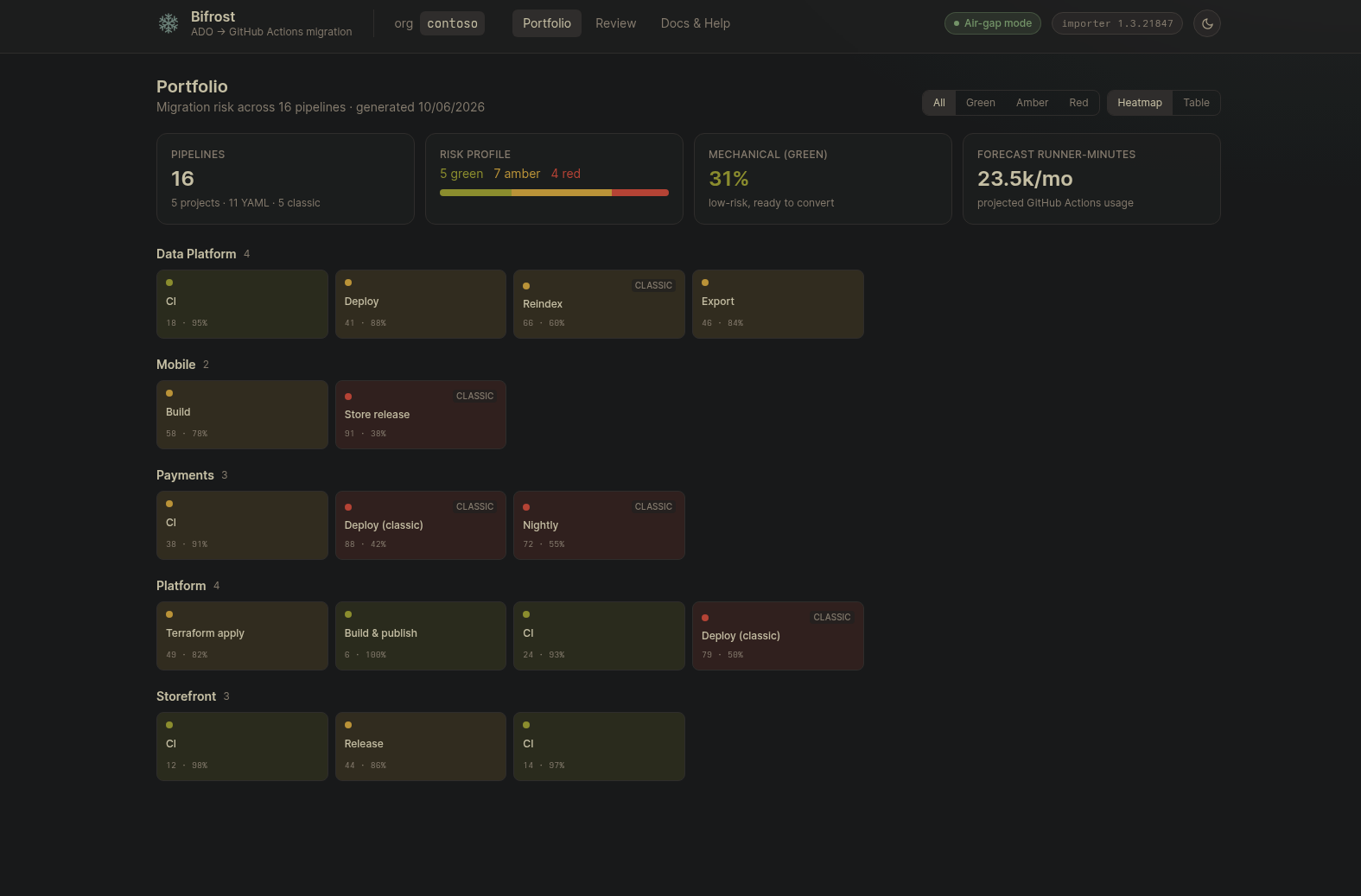The height and width of the screenshot is (896, 1361).
Task: Click the amber status dot on Export
Action: click(x=705, y=283)
